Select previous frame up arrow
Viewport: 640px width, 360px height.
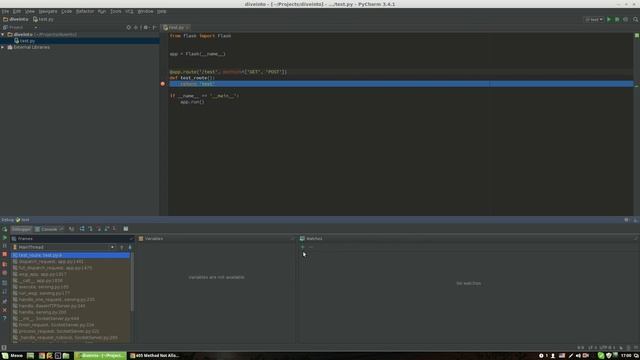coord(122,247)
